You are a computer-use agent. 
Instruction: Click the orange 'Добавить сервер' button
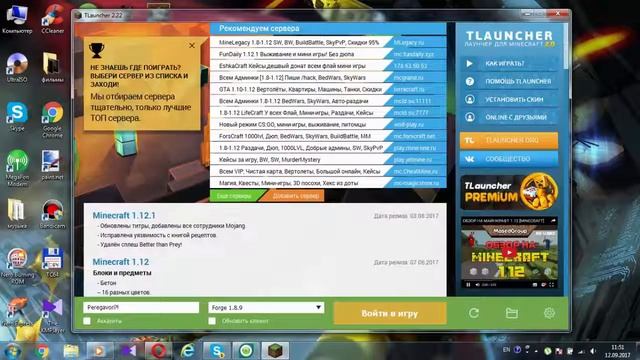[295, 196]
